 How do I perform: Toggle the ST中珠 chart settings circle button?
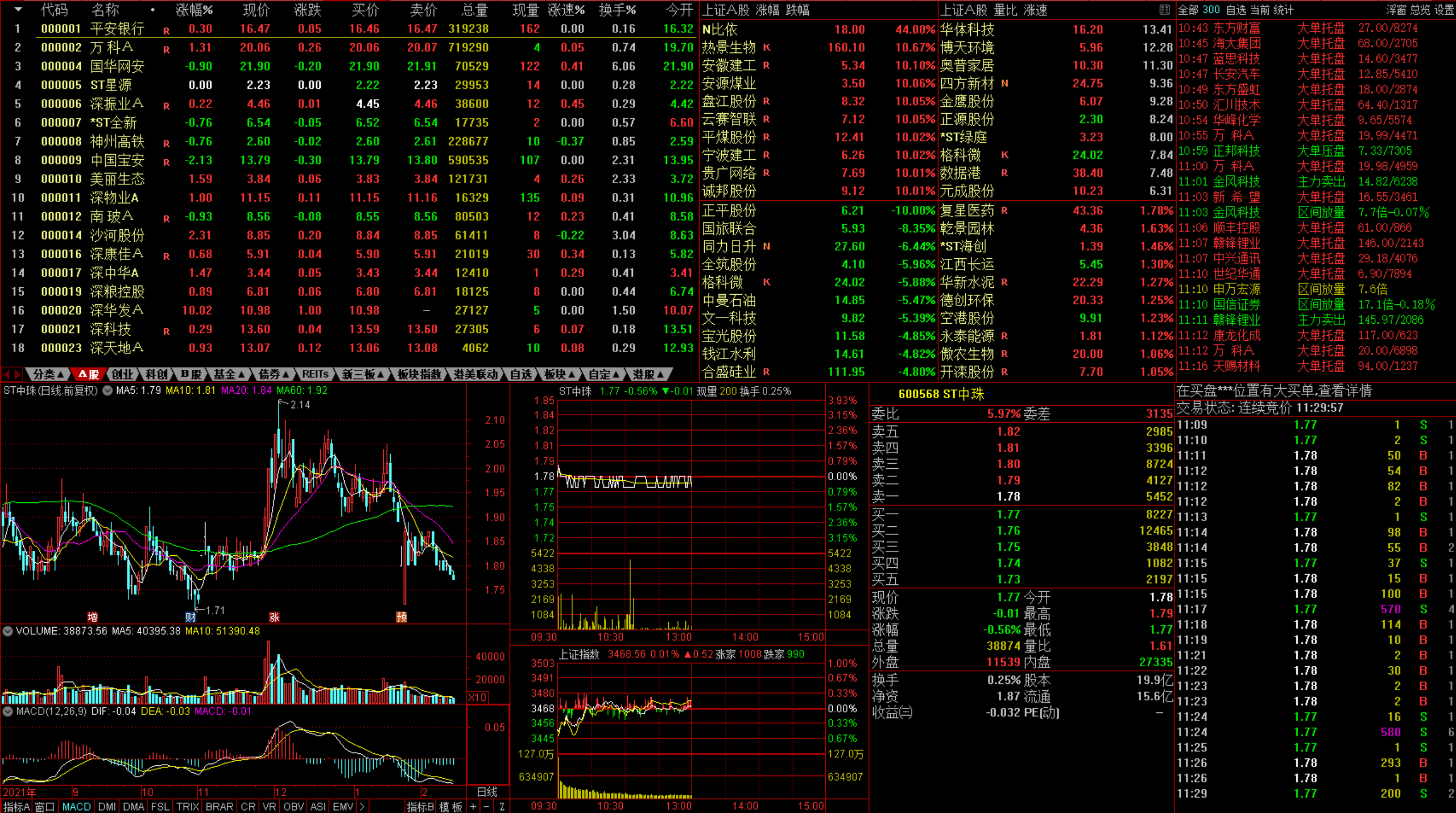coord(107,390)
